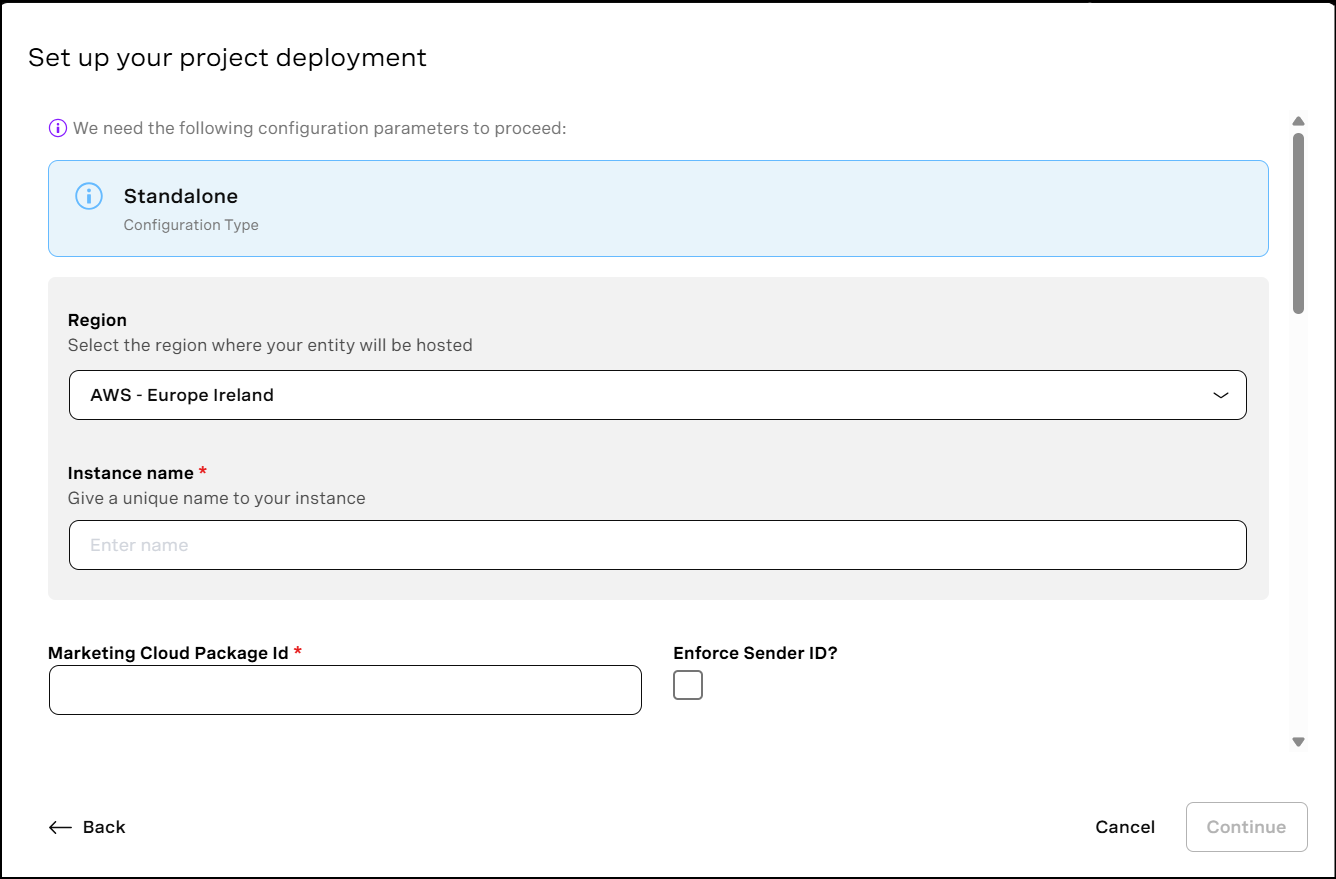
Task: Click 'Give a unique name to your instance' text
Action: 217,498
